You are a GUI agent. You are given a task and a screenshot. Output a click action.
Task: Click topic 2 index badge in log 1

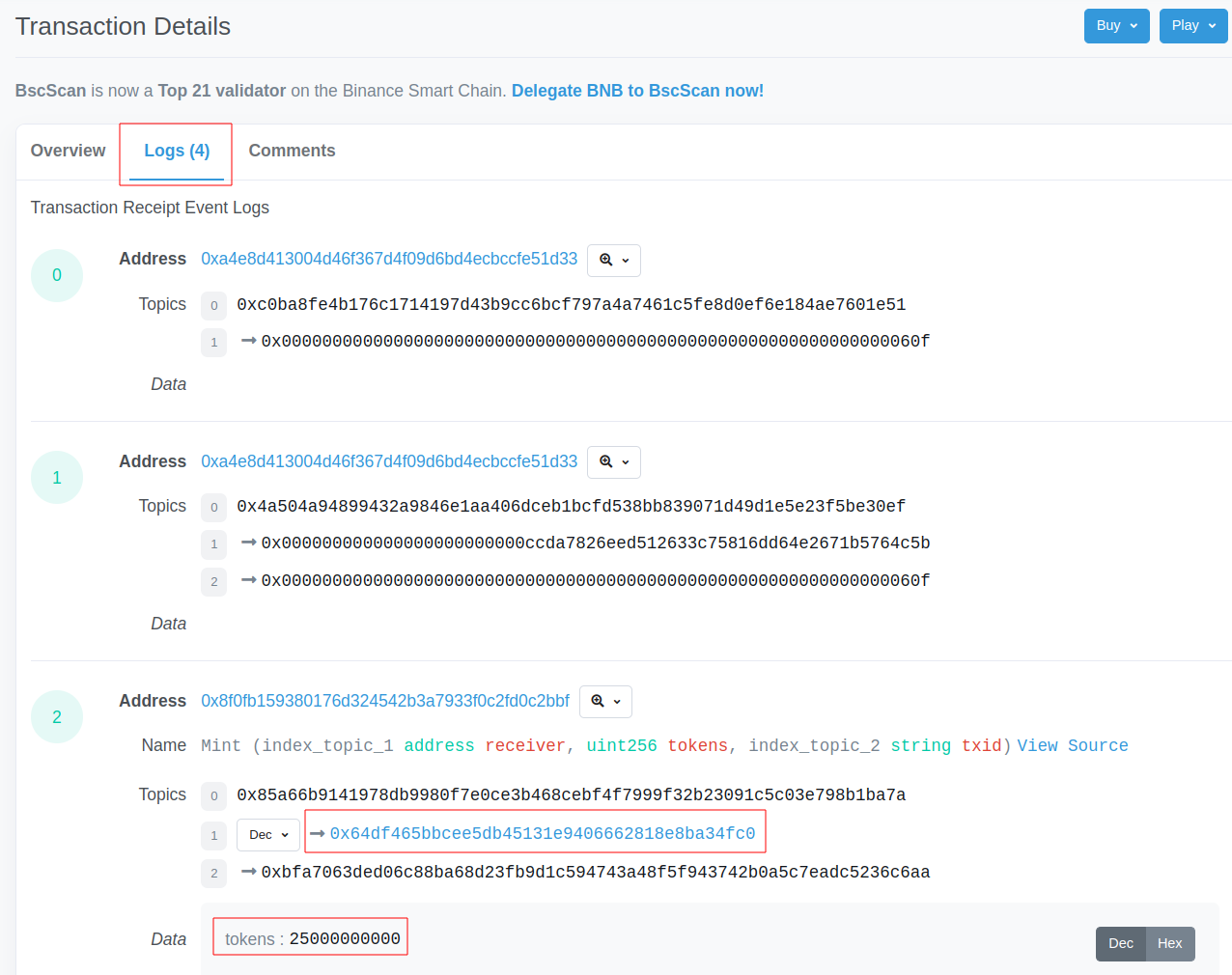pyautogui.click(x=213, y=581)
